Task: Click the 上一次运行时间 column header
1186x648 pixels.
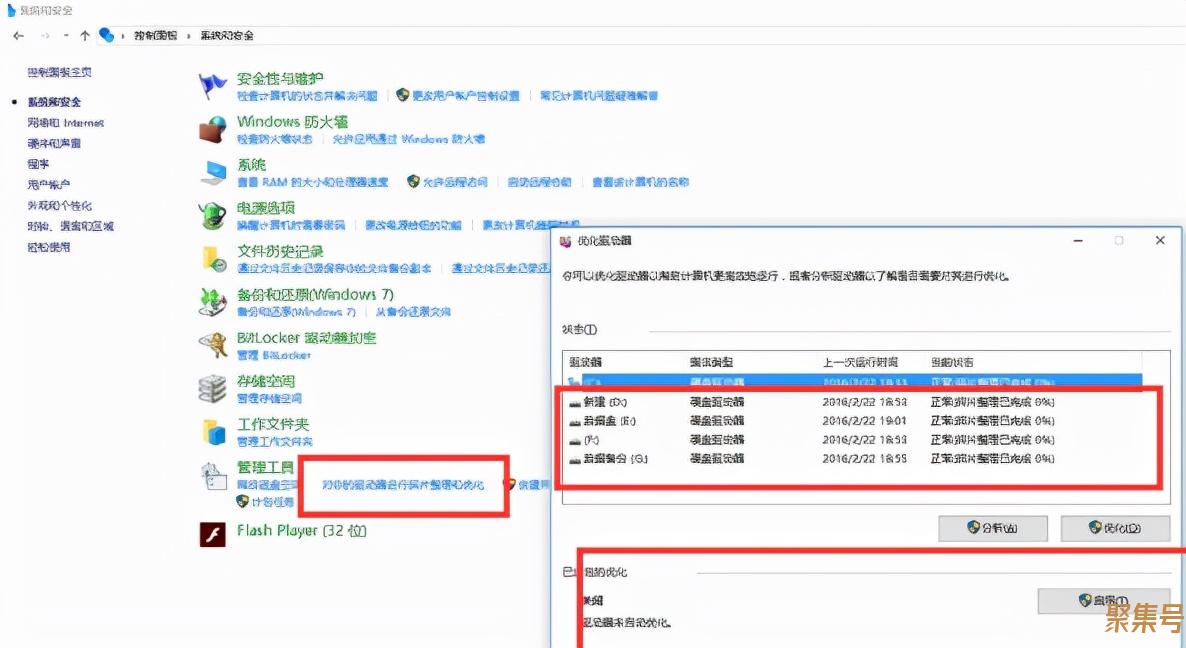Action: [x=861, y=362]
